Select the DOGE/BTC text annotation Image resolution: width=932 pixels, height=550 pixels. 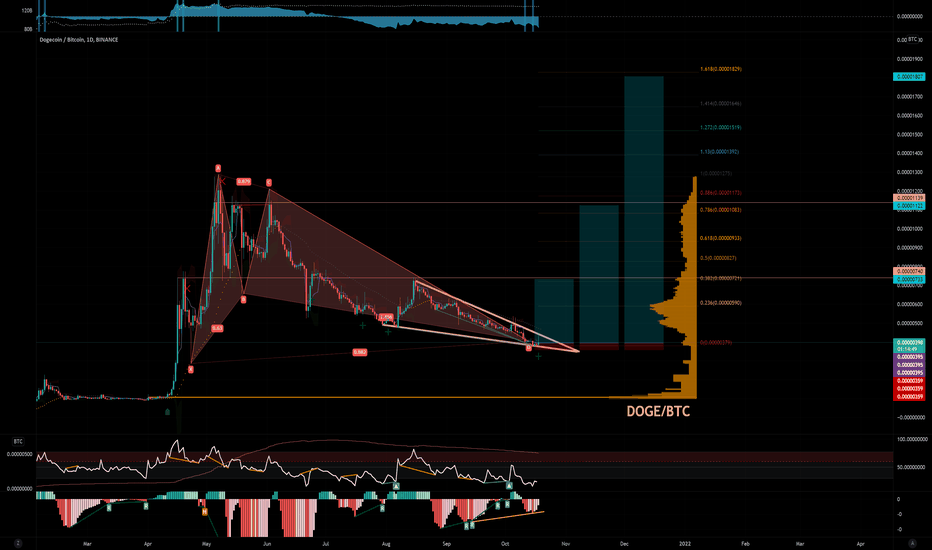(658, 411)
